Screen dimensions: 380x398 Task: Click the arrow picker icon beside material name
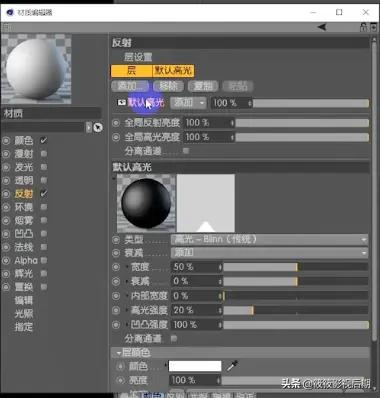click(x=98, y=127)
